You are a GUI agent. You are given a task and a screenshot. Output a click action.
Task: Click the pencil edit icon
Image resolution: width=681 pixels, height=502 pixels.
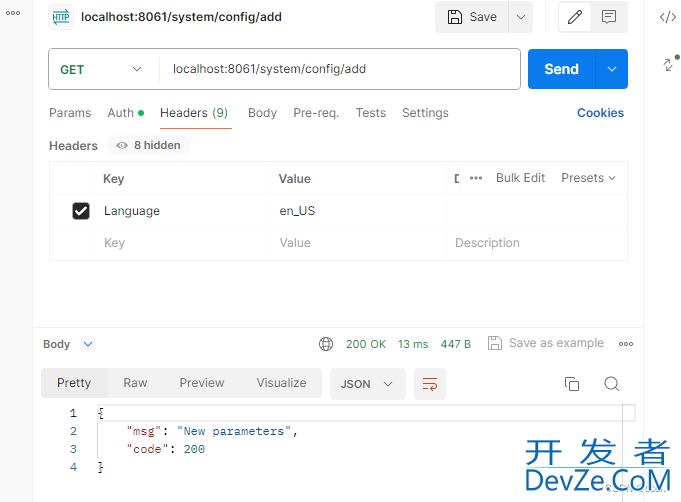click(575, 17)
